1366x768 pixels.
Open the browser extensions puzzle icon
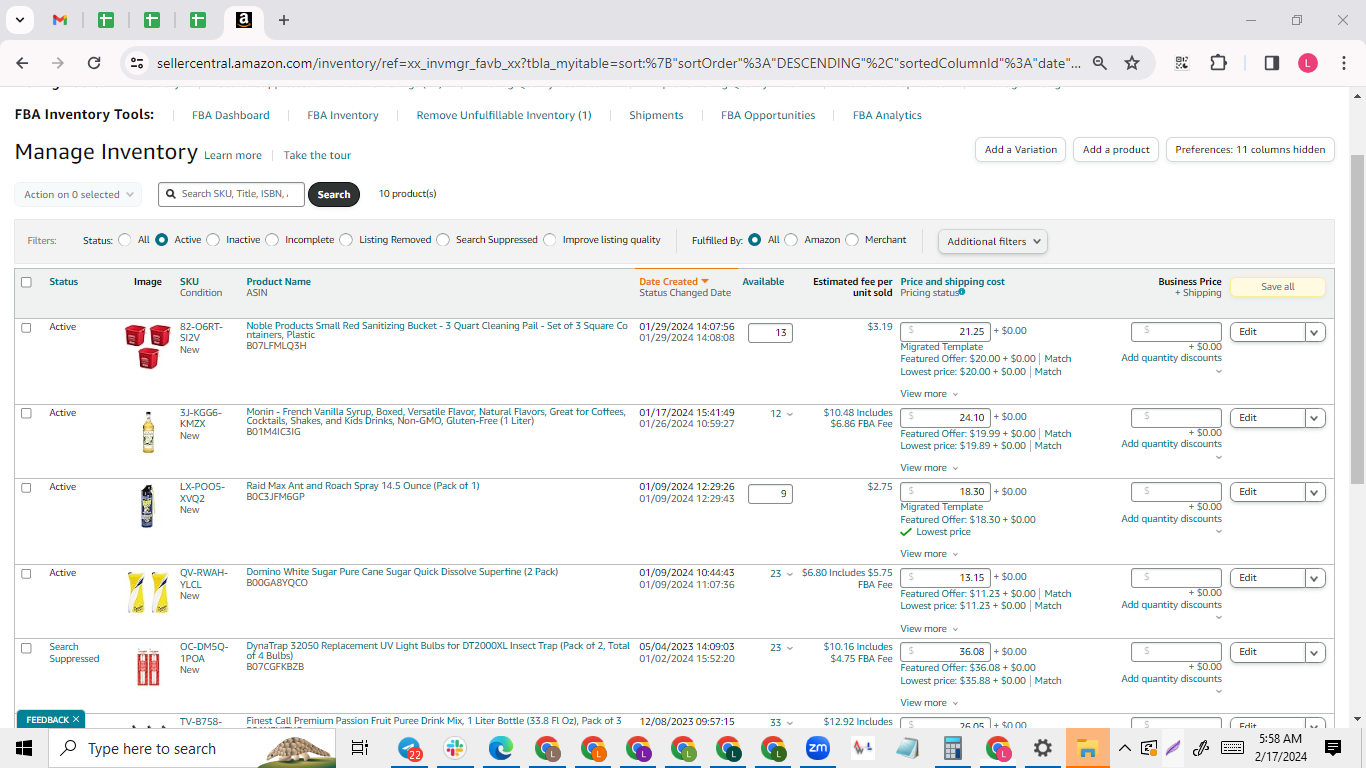1218,63
